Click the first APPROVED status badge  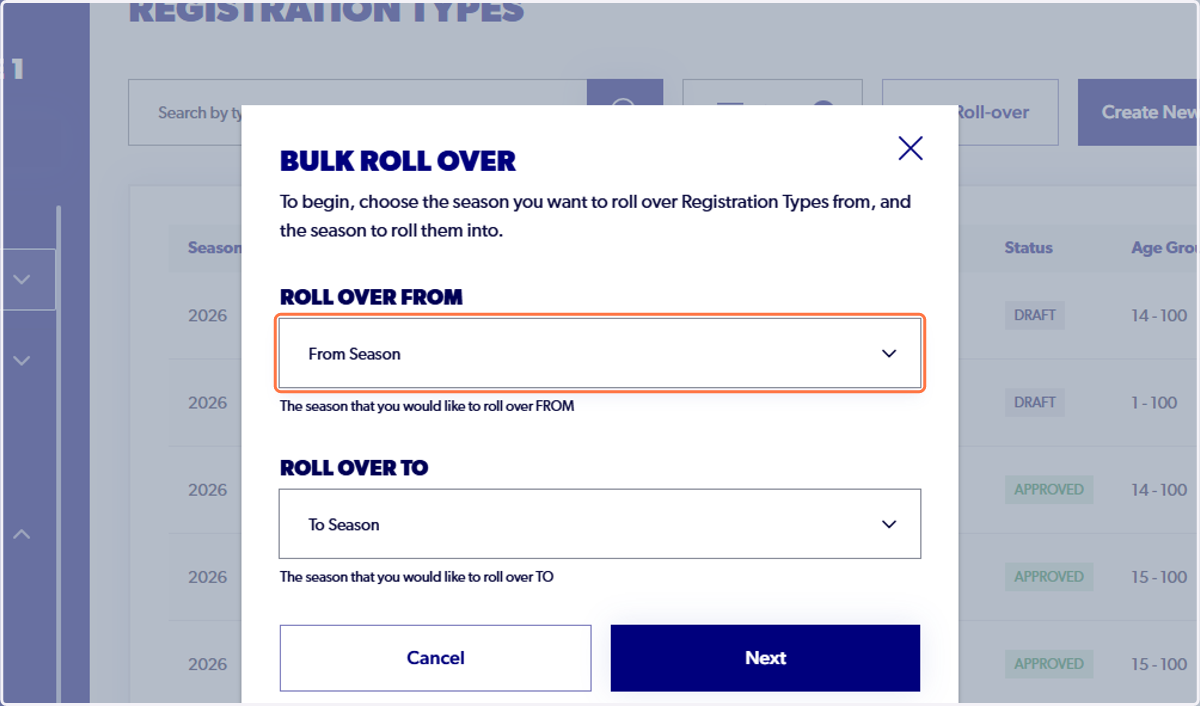pos(1048,490)
